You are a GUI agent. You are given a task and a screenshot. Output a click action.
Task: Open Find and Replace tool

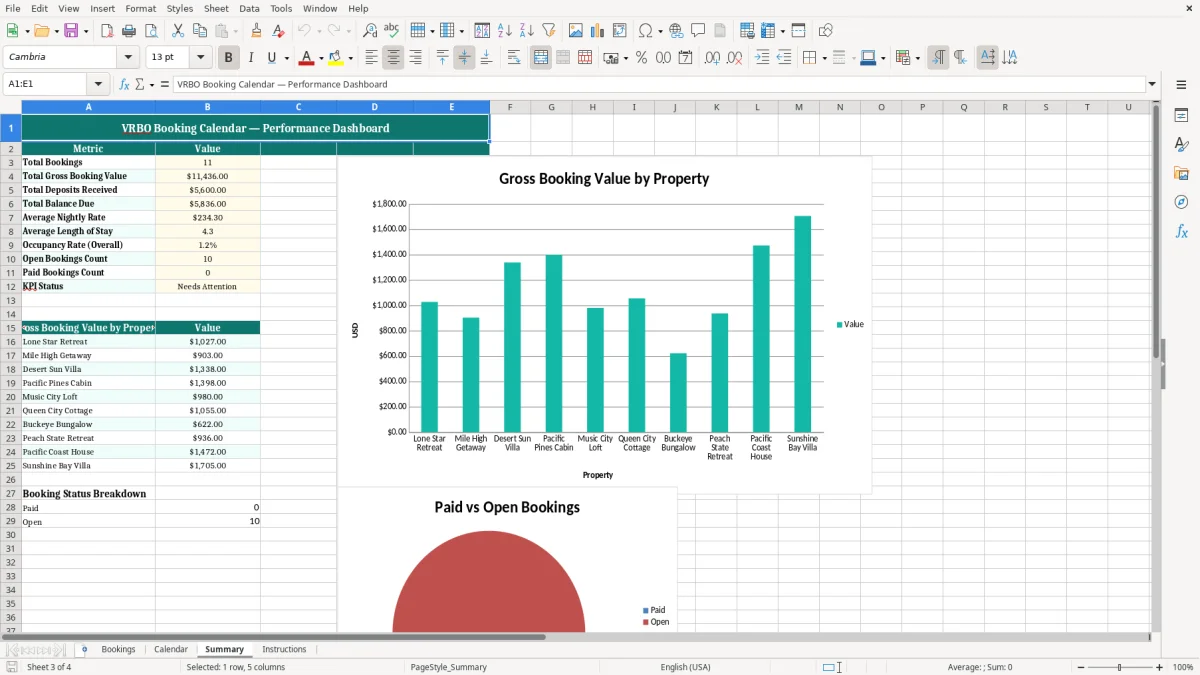click(x=370, y=31)
